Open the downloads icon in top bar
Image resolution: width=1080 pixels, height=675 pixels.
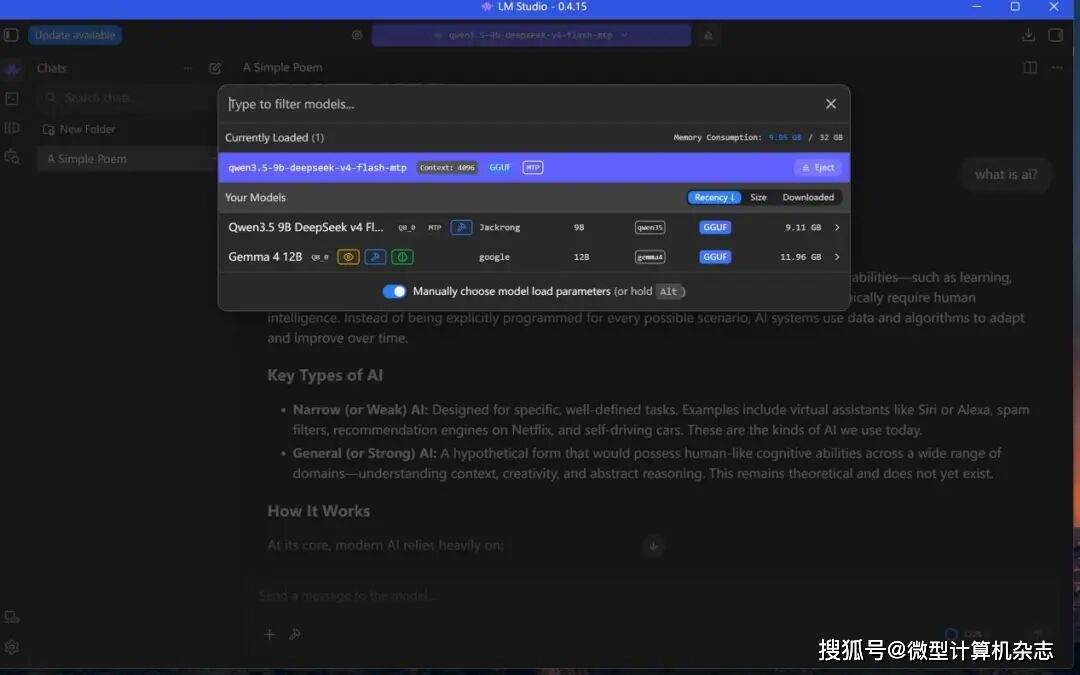pos(1028,34)
